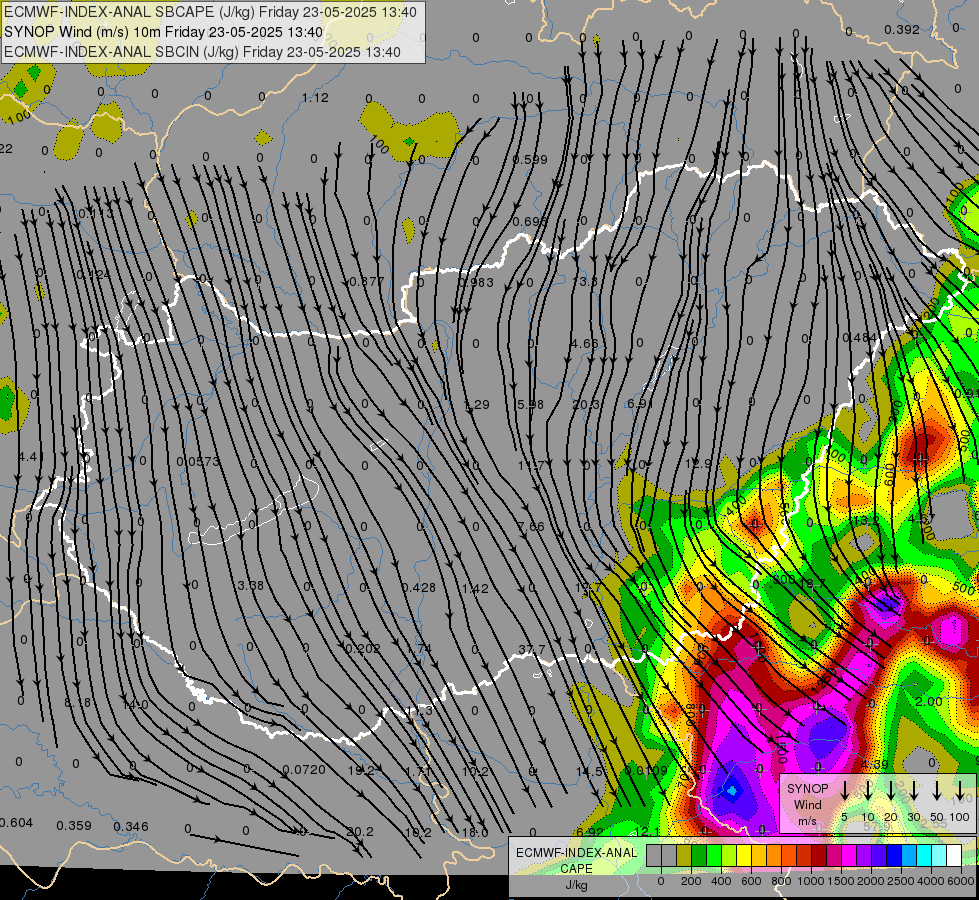Click the 0.0720 value on the map
This screenshot has width=979, height=900.
(303, 769)
